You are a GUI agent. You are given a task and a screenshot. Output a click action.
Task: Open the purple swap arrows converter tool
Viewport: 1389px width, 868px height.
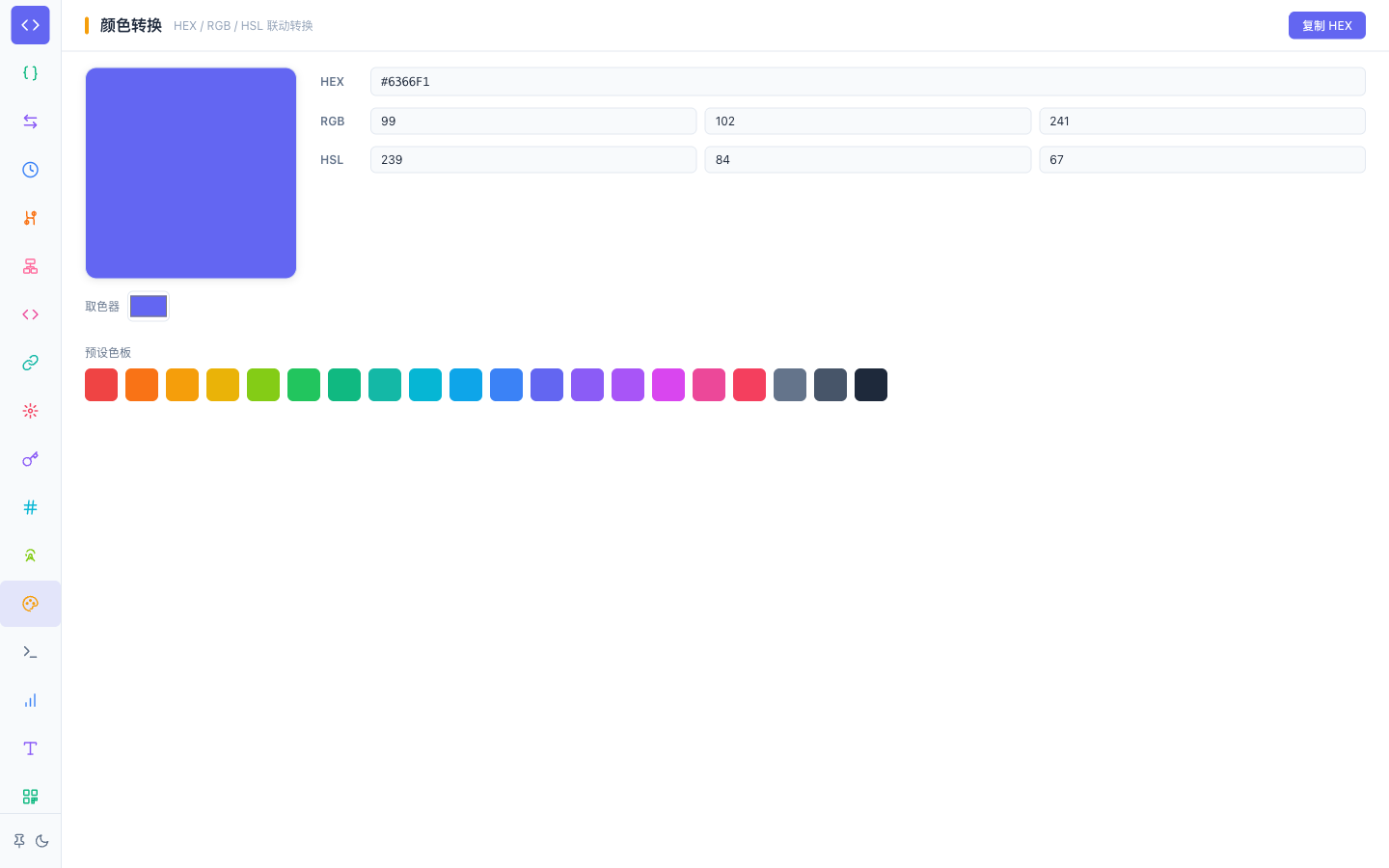pyautogui.click(x=30, y=122)
